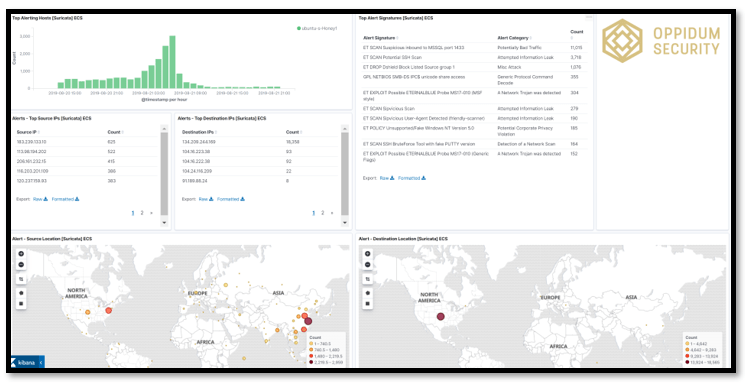This screenshot has width=745, height=384.
Task: Export Alert Signatures table as Formatted
Action: [412, 178]
